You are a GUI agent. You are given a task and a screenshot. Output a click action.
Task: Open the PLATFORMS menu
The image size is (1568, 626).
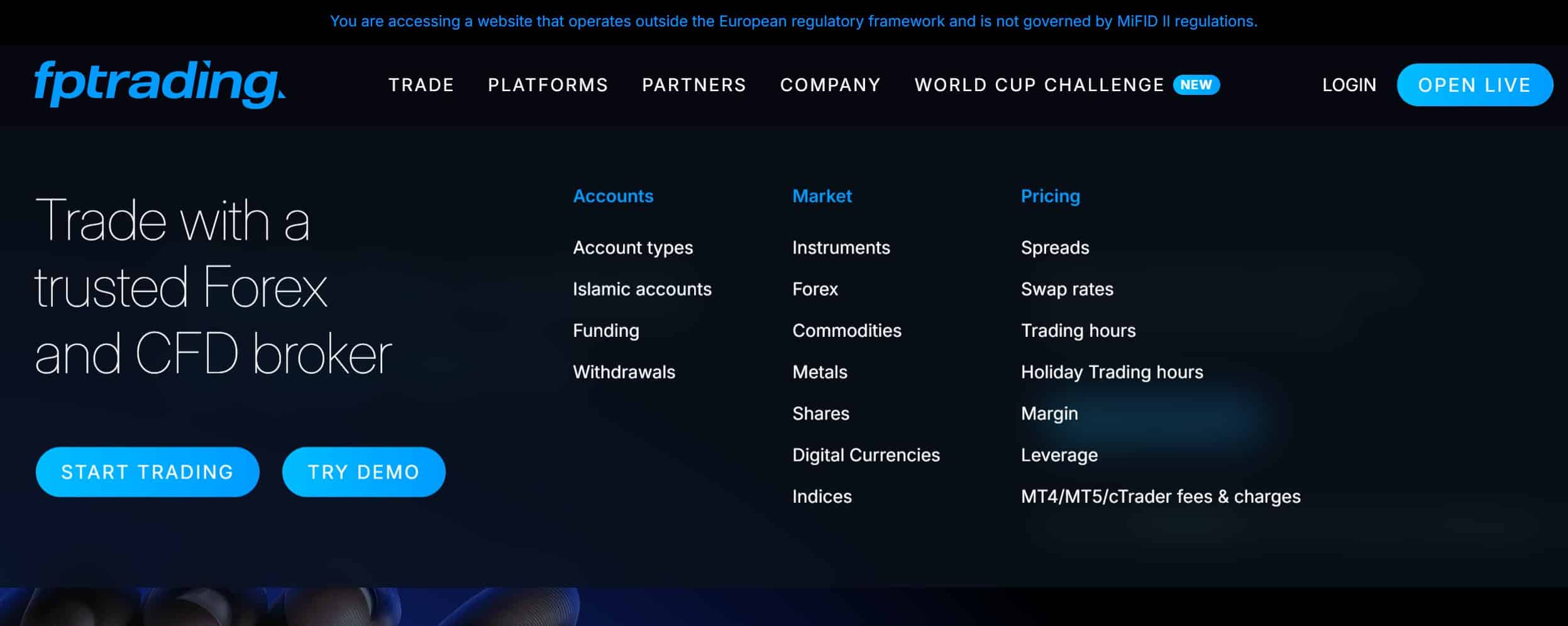pos(548,85)
